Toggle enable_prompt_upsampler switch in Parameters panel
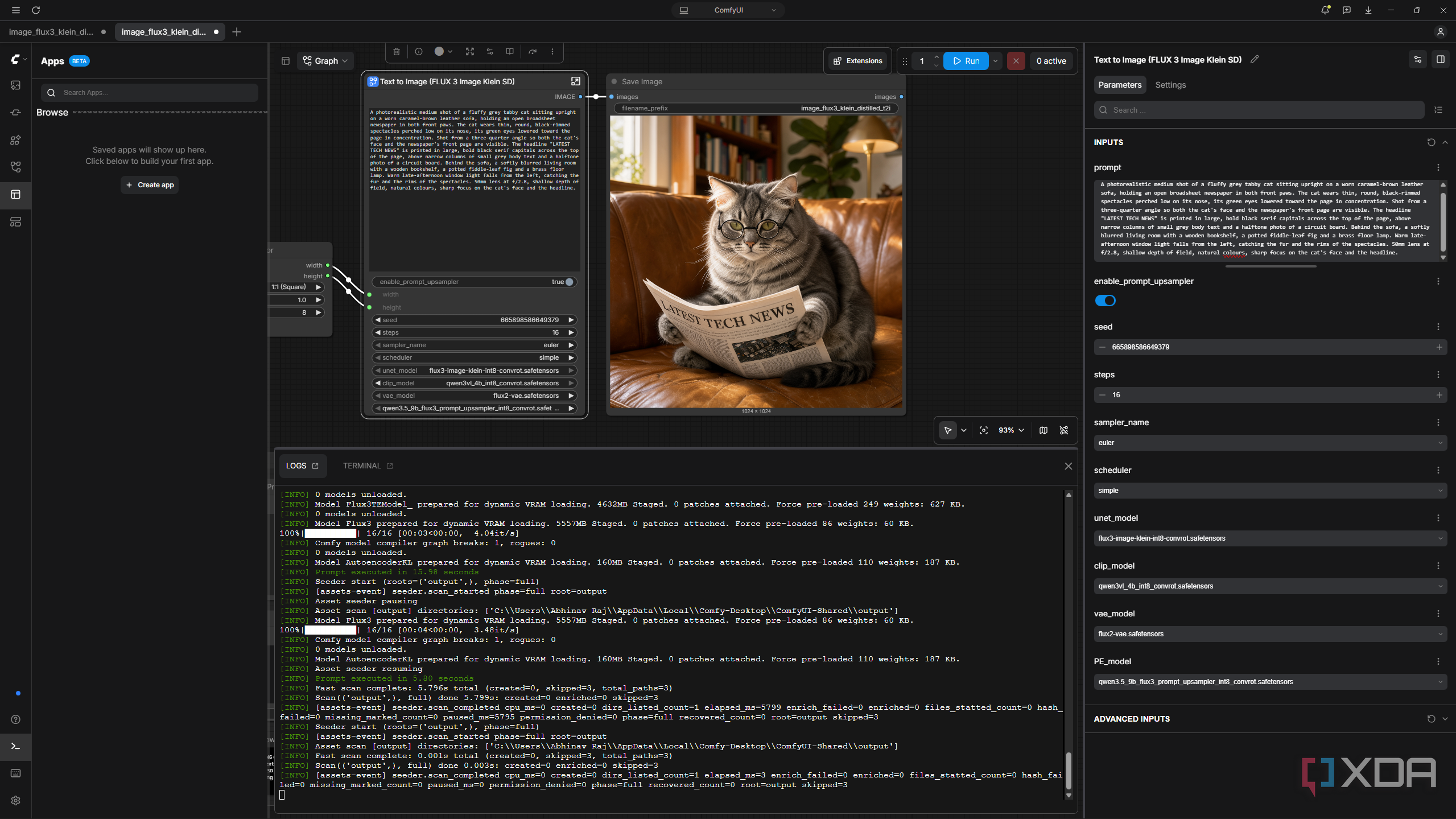 pos(1105,301)
